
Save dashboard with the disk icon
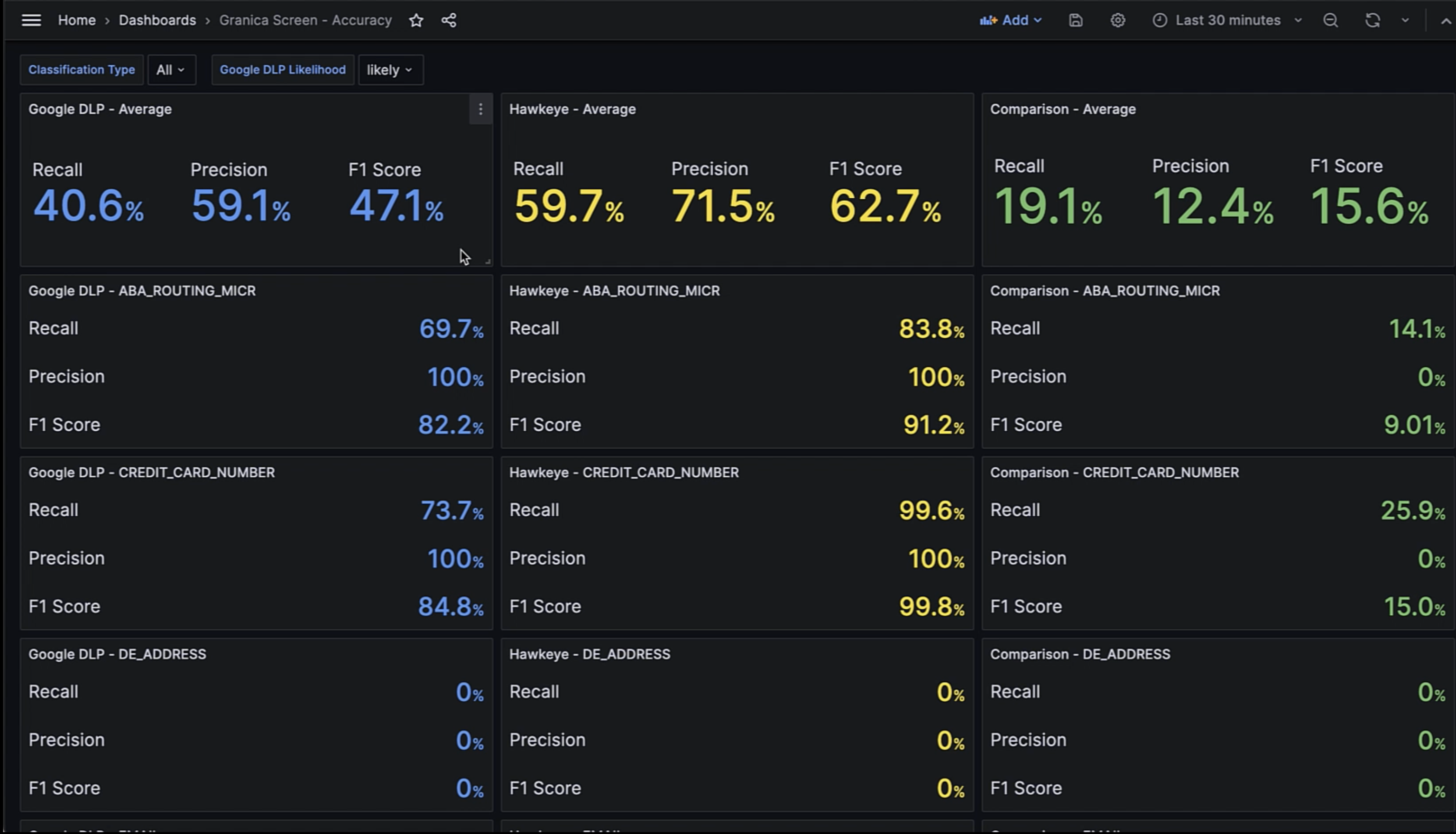[x=1076, y=20]
